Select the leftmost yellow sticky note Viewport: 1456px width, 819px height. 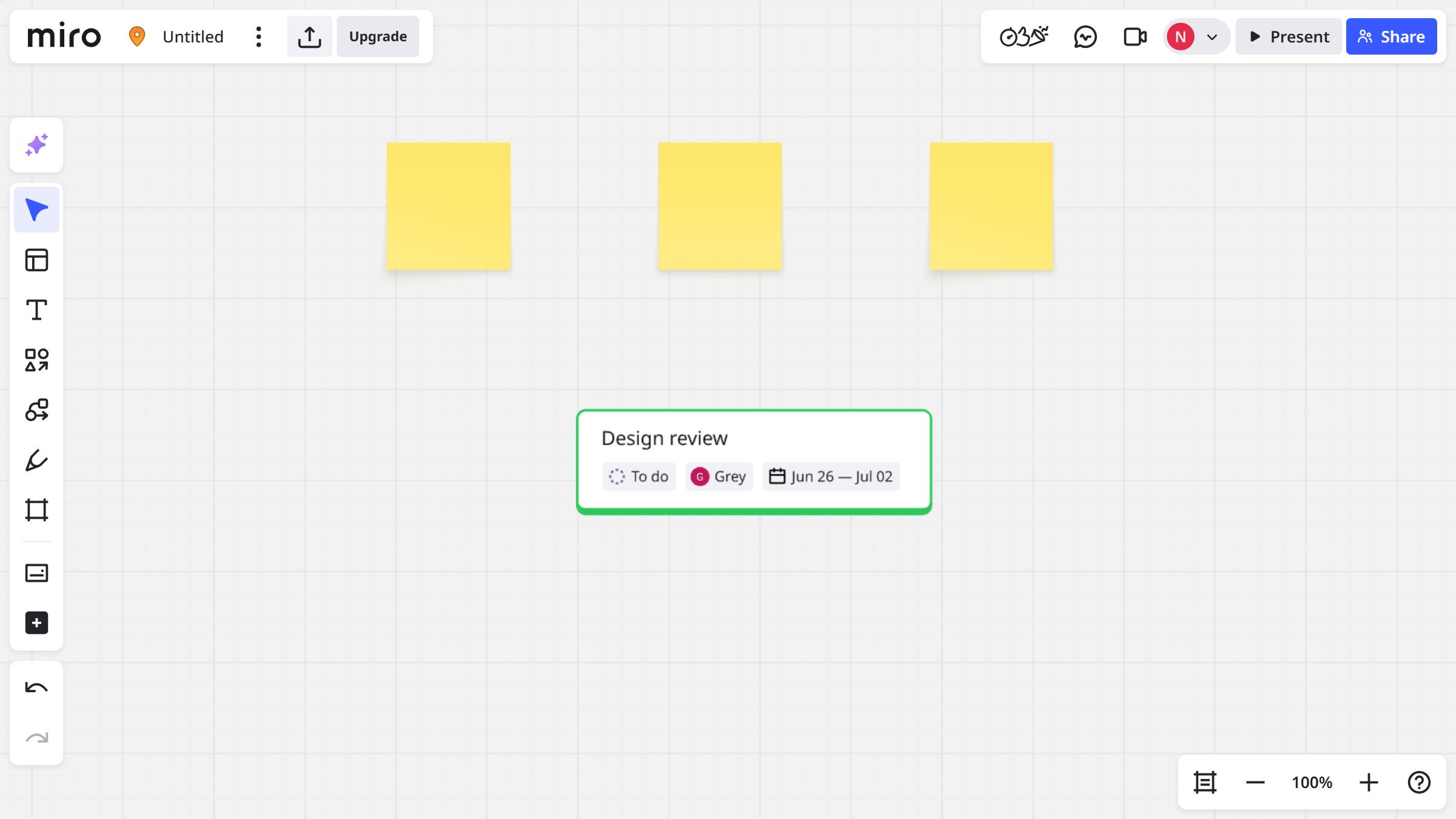click(448, 206)
